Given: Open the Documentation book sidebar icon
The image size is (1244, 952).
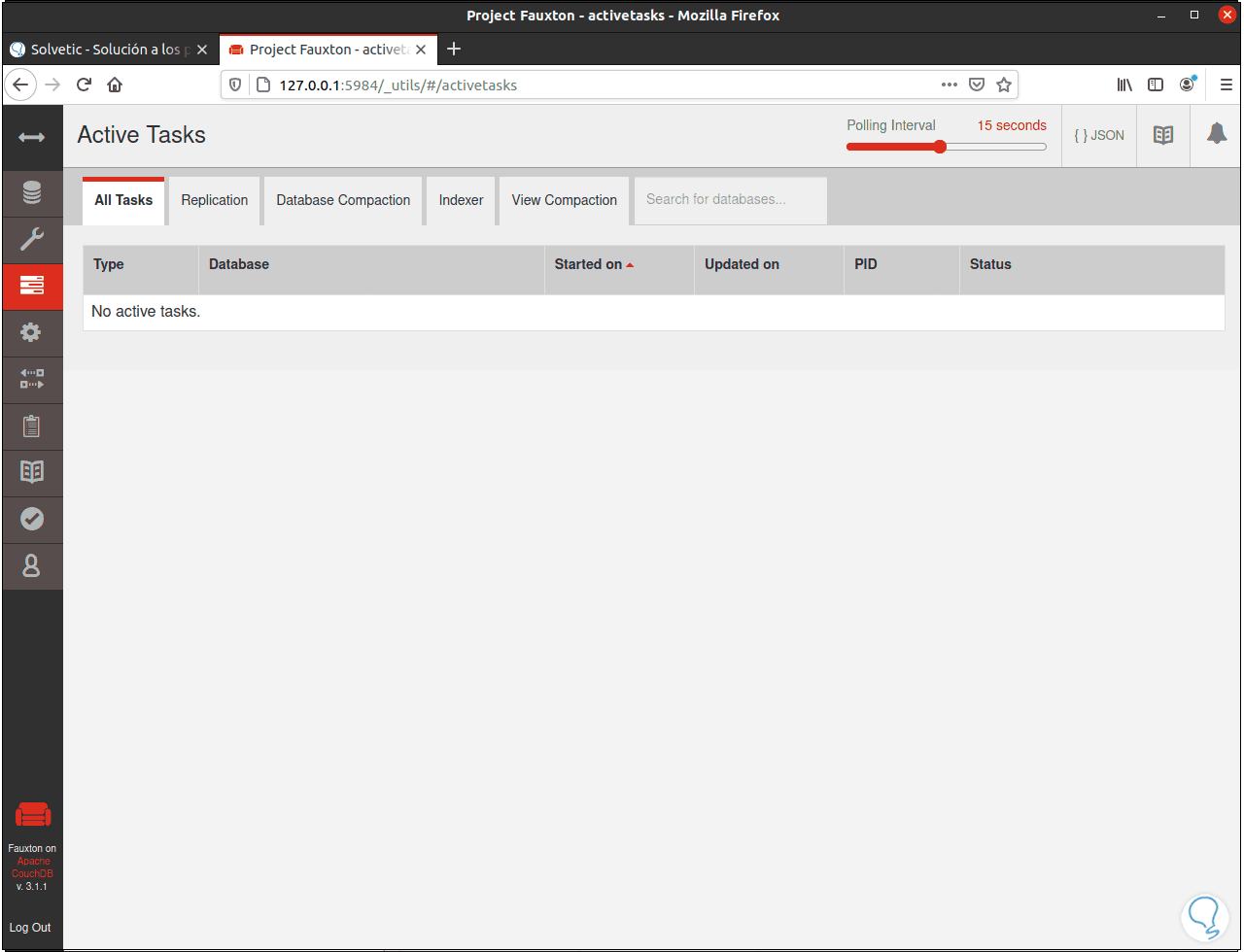Looking at the screenshot, I should coord(32,473).
